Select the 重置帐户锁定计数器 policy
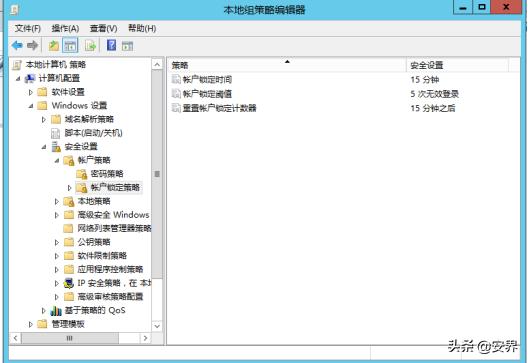Viewport: 528px width, 363px height. pos(219,108)
